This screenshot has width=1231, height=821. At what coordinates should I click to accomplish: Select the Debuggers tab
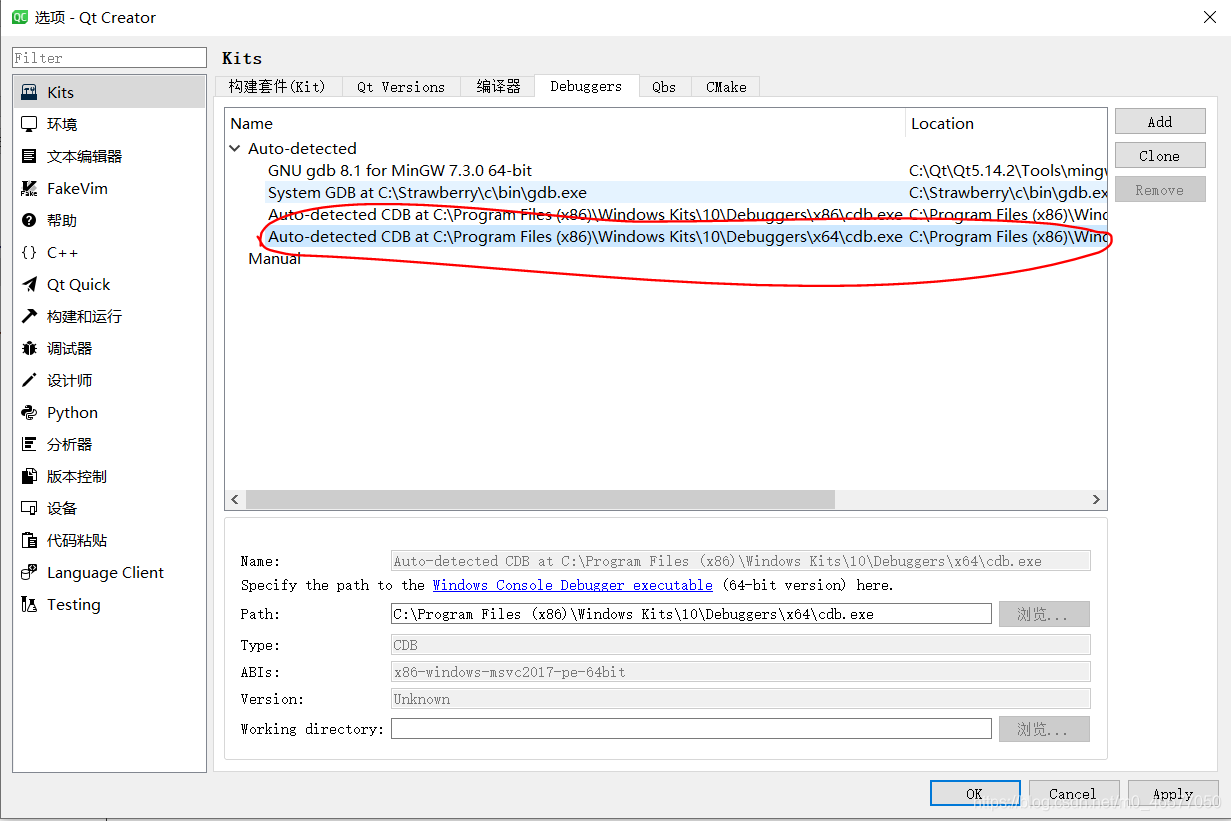click(586, 86)
